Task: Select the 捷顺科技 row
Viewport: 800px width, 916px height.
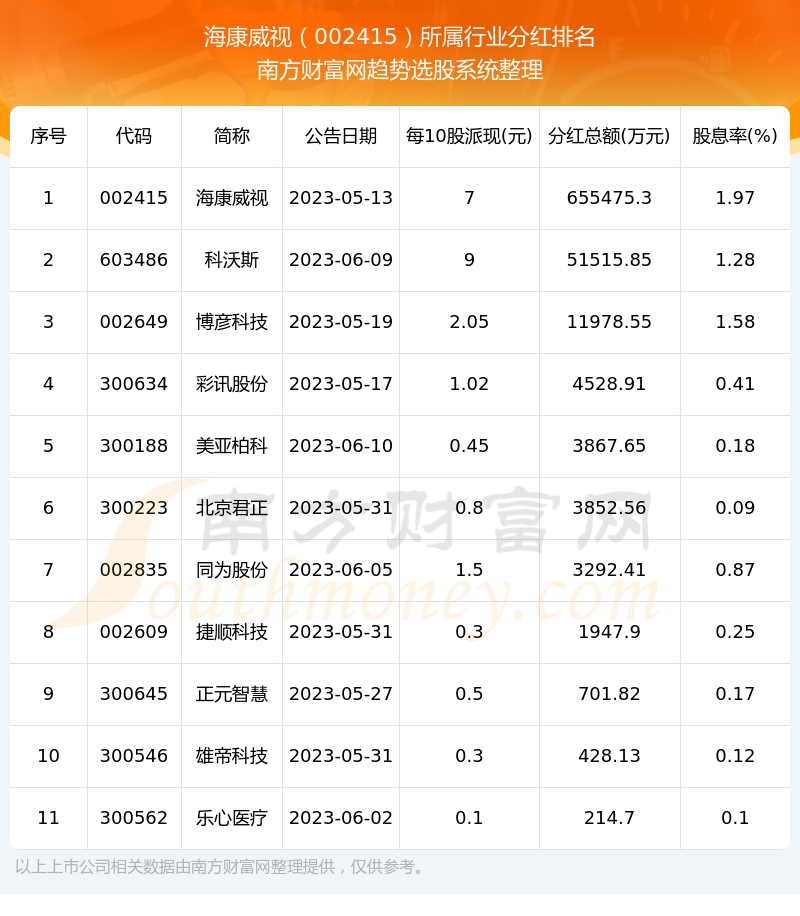Action: tap(231, 632)
